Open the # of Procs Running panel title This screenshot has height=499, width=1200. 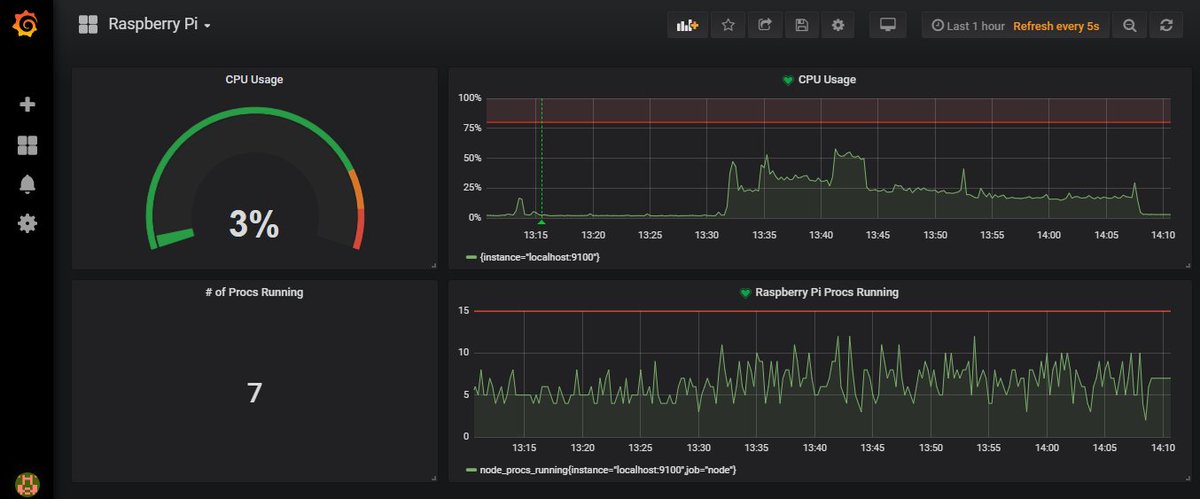coord(254,292)
